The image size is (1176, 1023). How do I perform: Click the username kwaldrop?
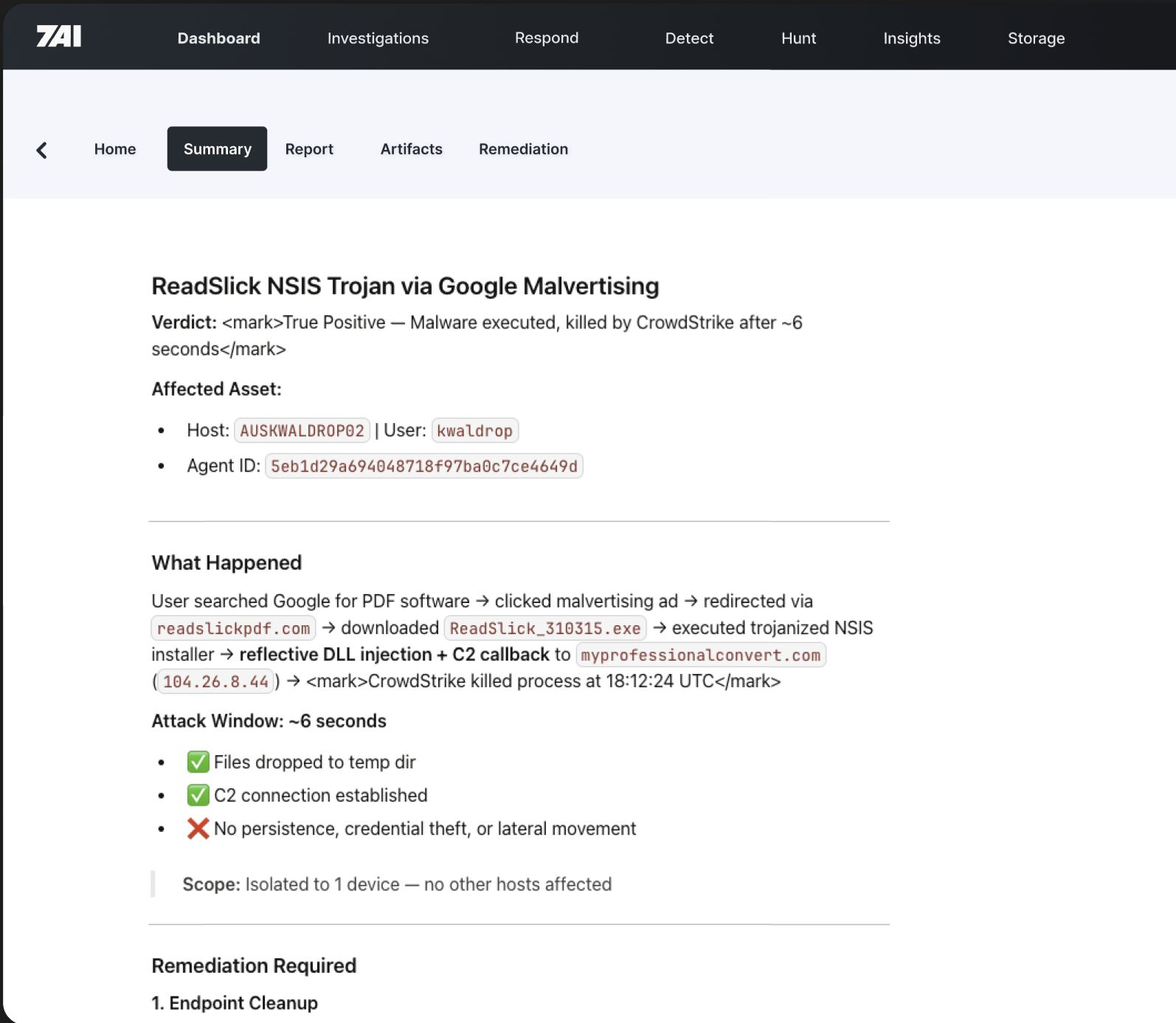coord(474,430)
